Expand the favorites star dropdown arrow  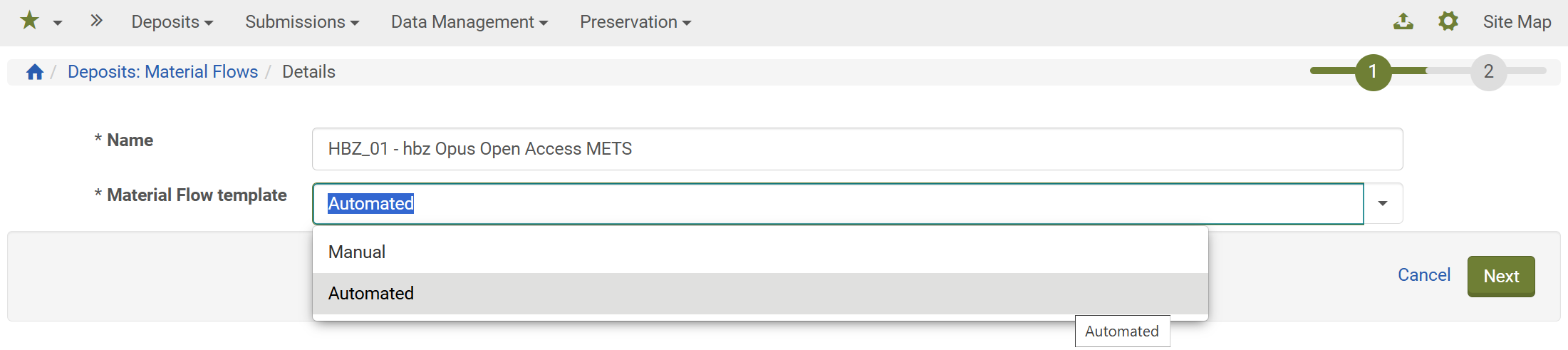point(58,23)
